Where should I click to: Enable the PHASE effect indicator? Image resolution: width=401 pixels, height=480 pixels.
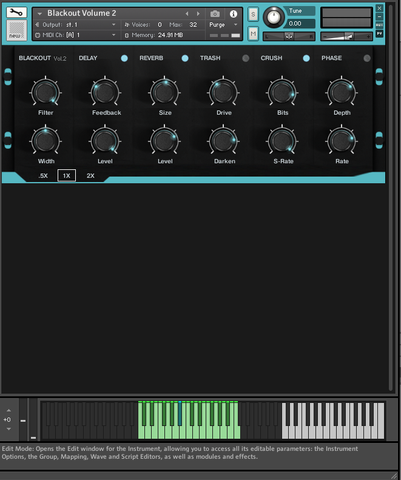(x=367, y=58)
